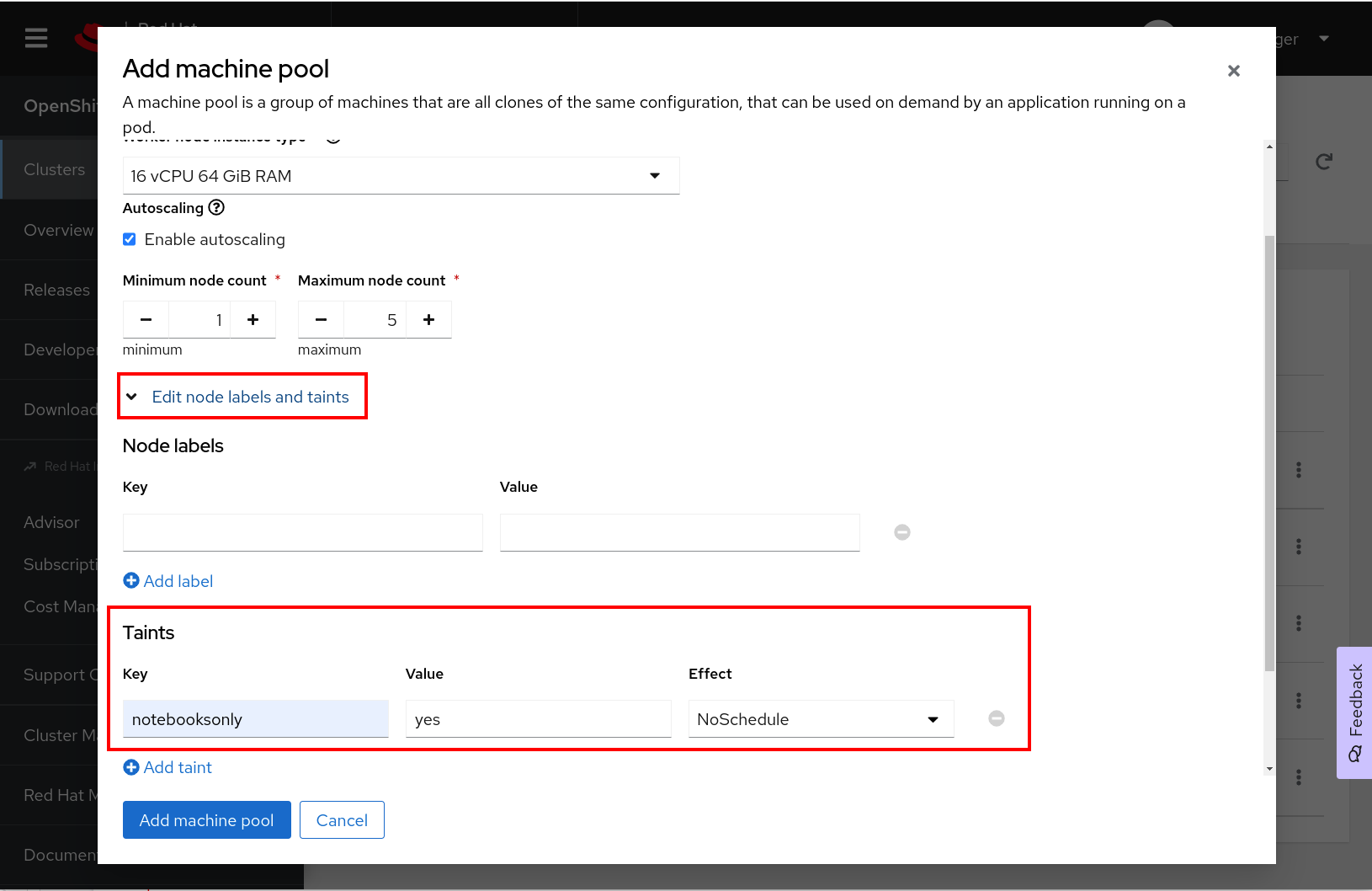
Task: Click the refresh icon behind the modal
Action: (1323, 161)
